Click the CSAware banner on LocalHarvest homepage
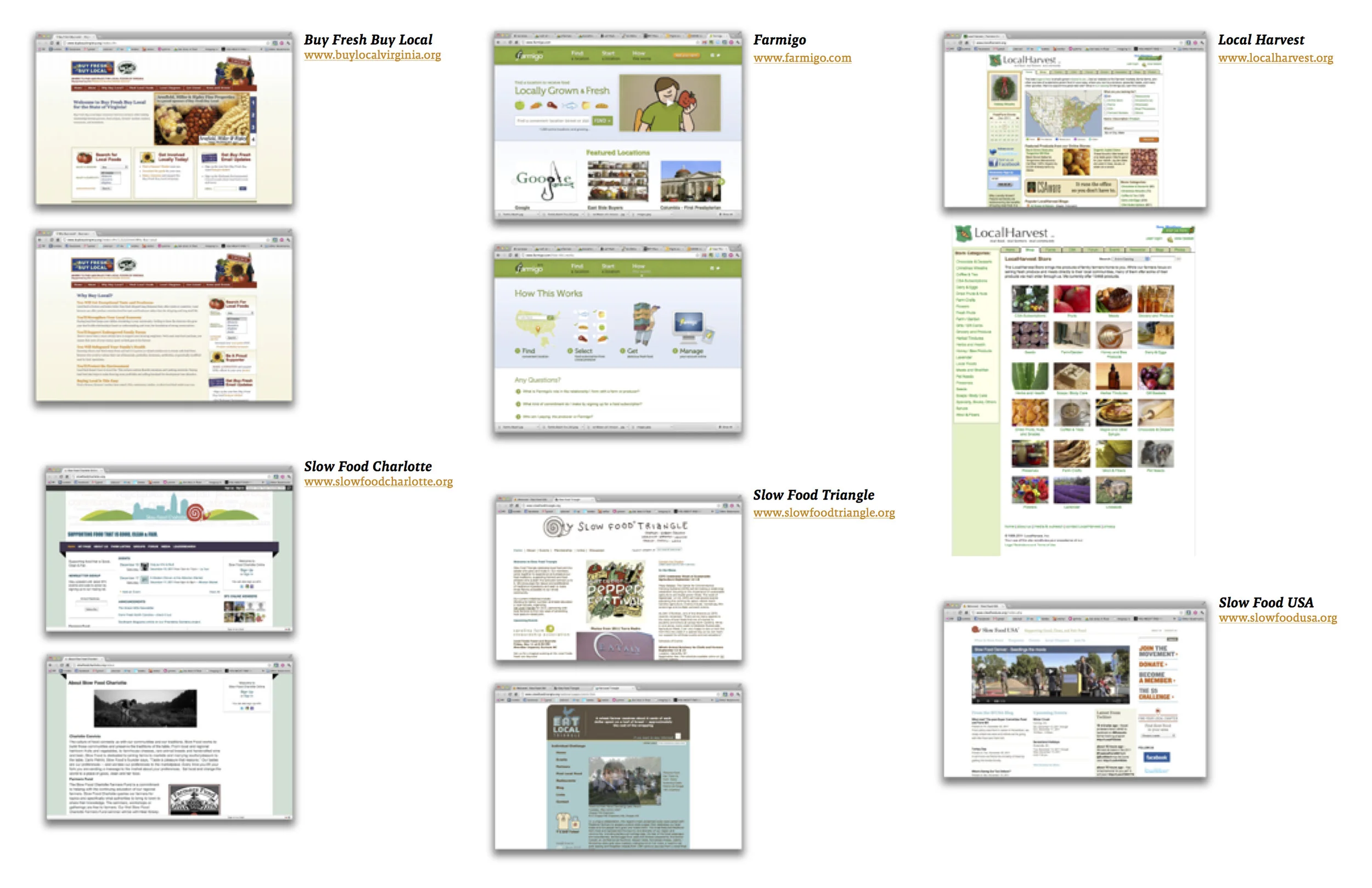Image resolution: width=1372 pixels, height=888 pixels. tap(1071, 187)
